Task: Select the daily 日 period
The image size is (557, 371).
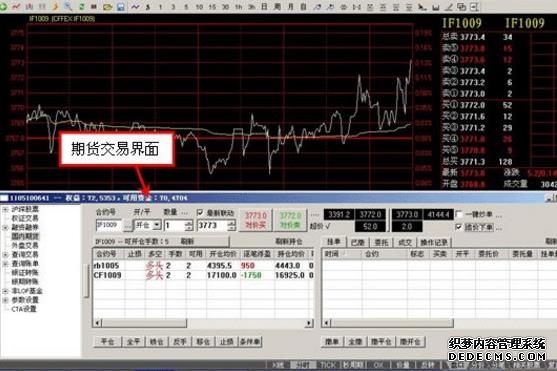Action: 264,6
